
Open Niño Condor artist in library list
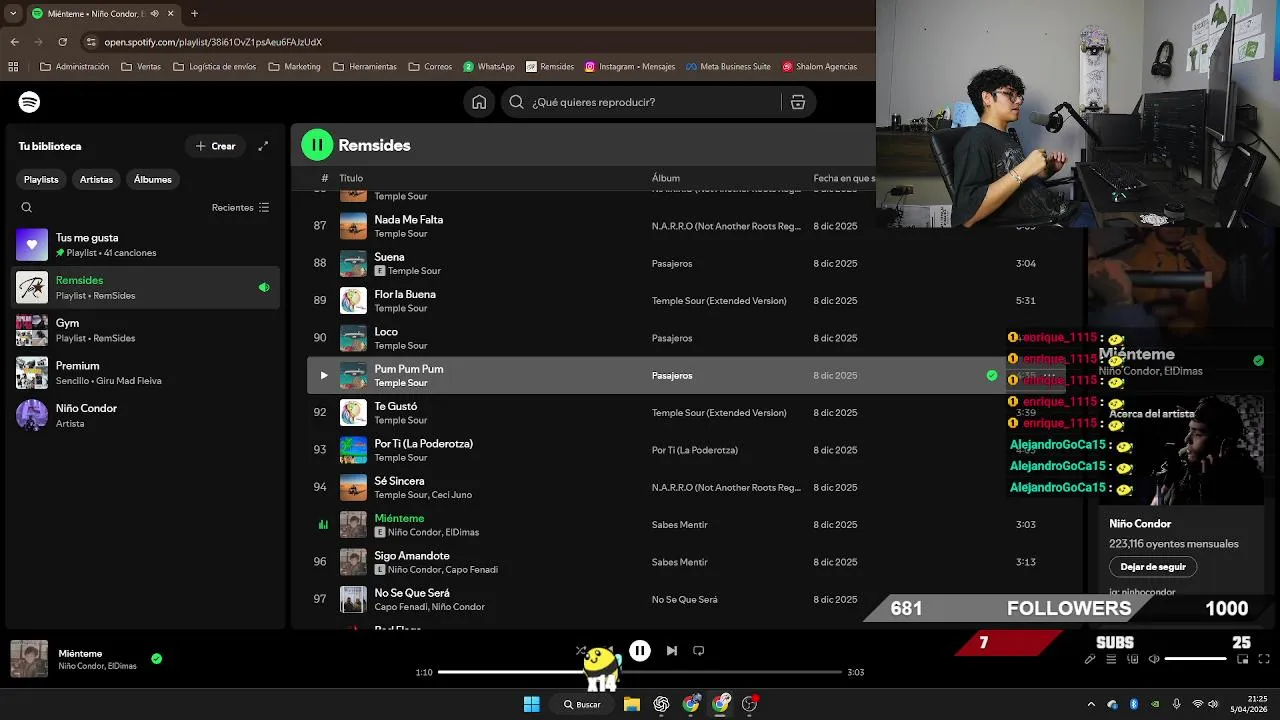pos(146,415)
